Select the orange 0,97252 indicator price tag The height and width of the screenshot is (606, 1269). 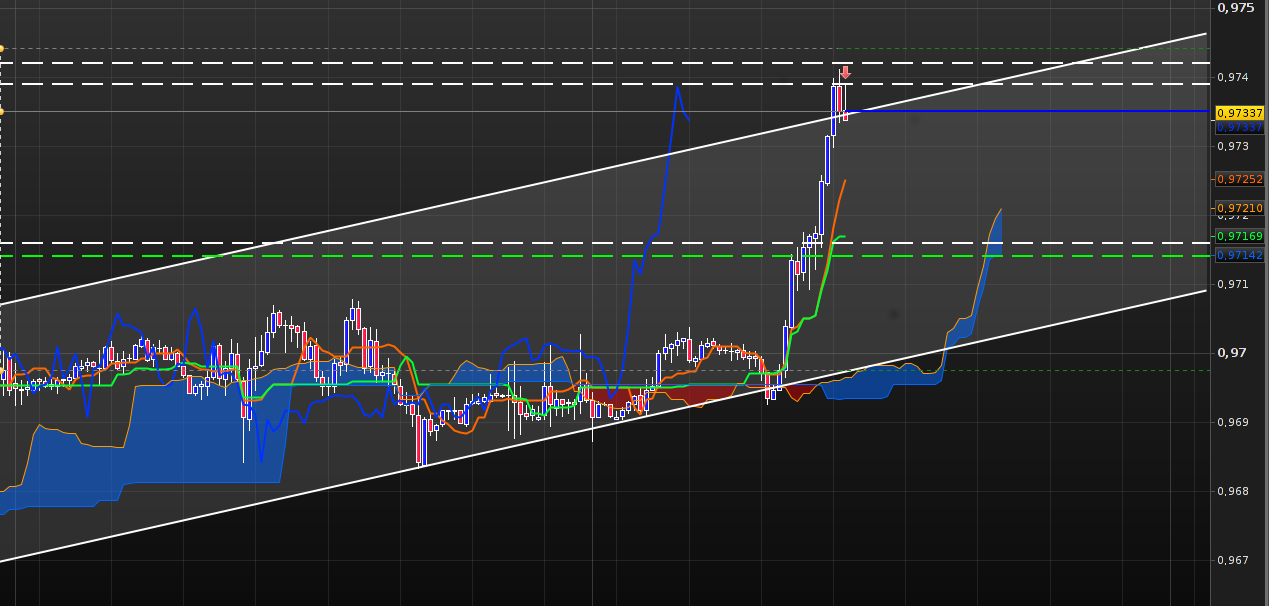click(x=1240, y=179)
